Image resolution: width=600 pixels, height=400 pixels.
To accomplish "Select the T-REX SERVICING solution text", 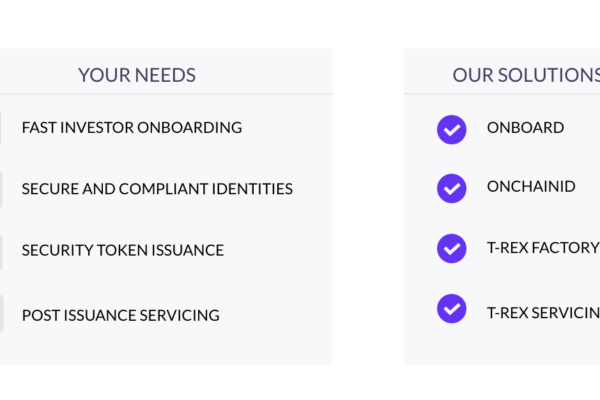I will point(543,313).
